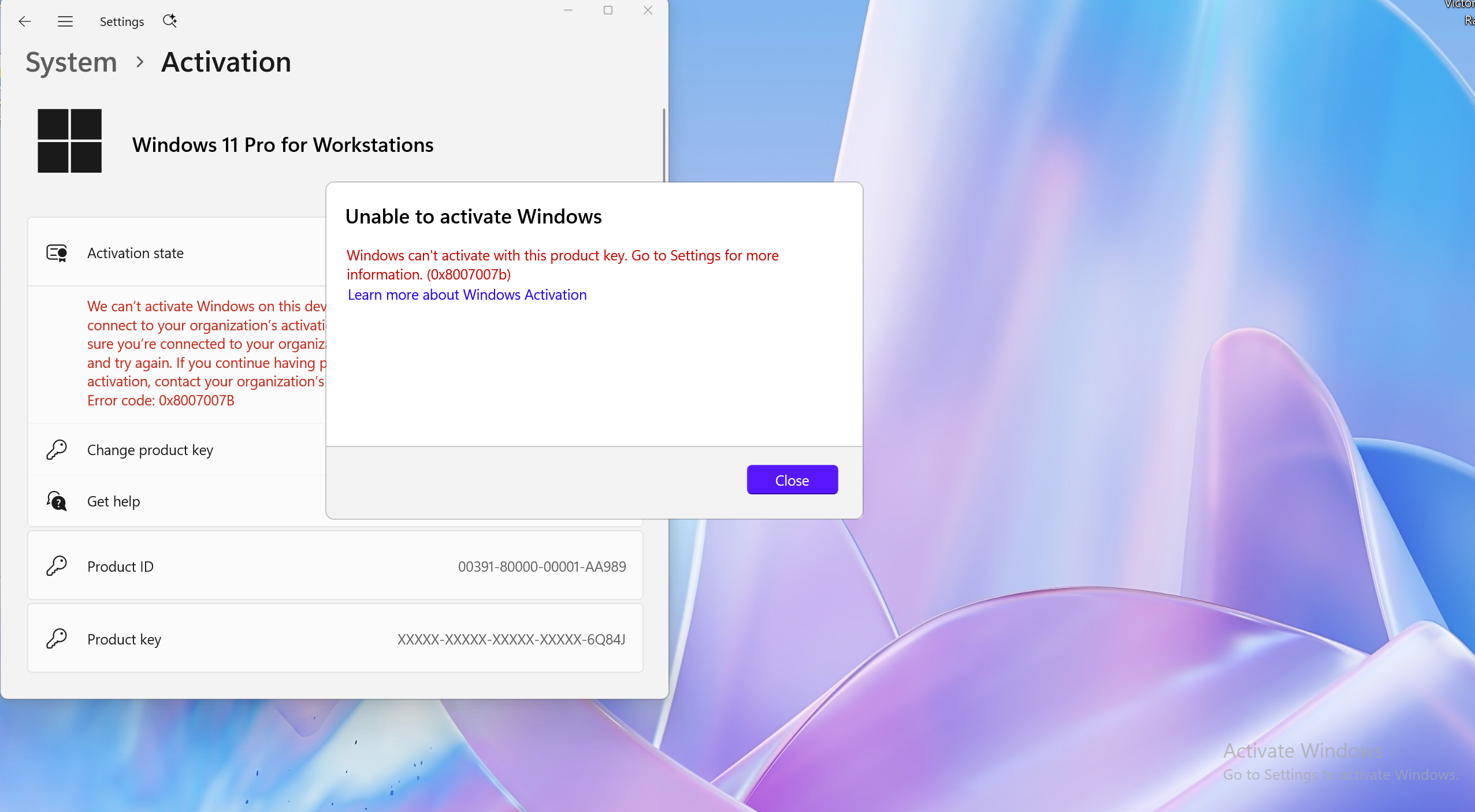Select the Product key value ending 6Q84J
This screenshot has width=1475, height=812.
511,639
